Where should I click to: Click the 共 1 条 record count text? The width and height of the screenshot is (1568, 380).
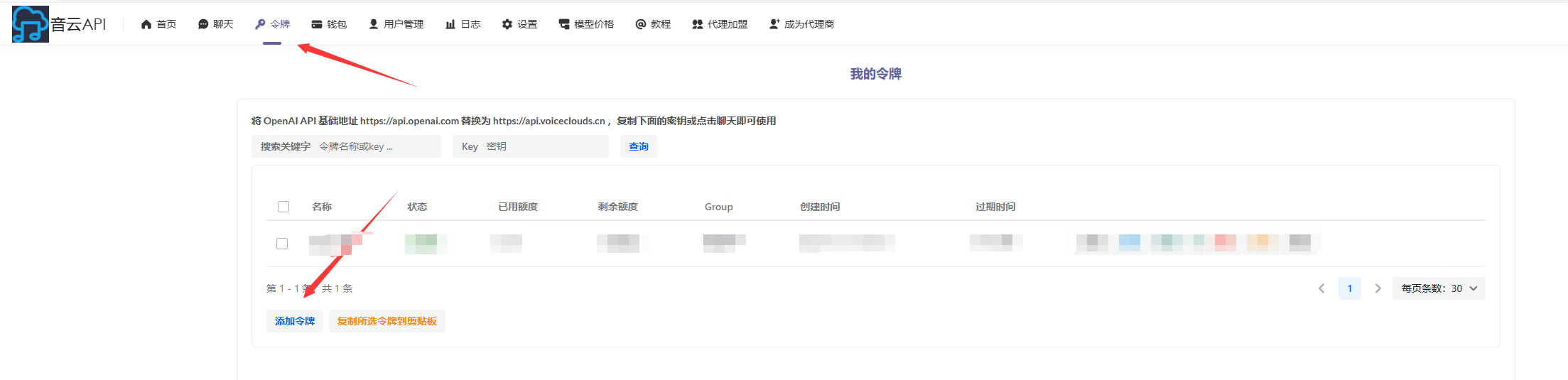(337, 288)
